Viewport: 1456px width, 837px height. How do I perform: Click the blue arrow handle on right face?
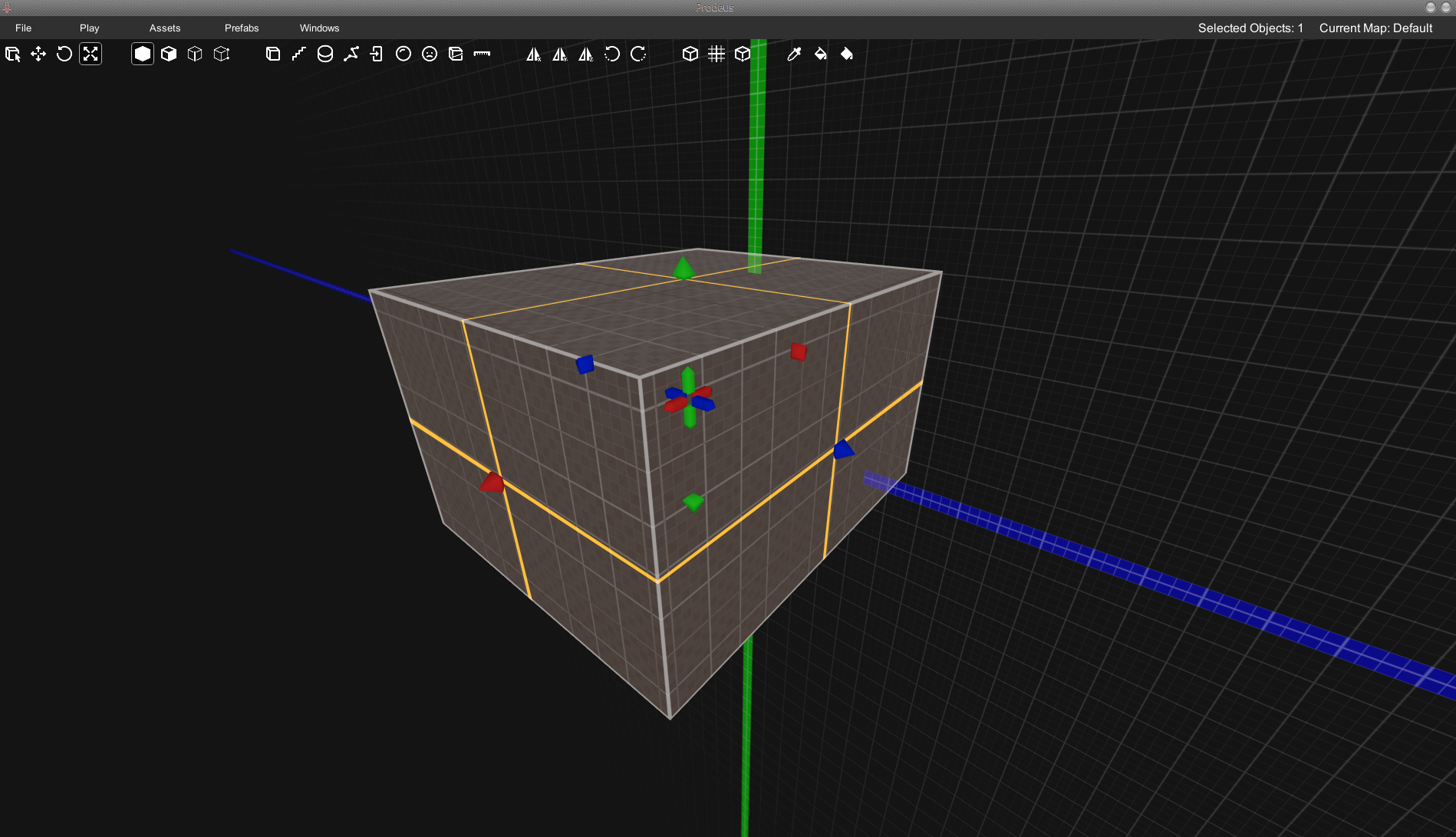coord(843,450)
